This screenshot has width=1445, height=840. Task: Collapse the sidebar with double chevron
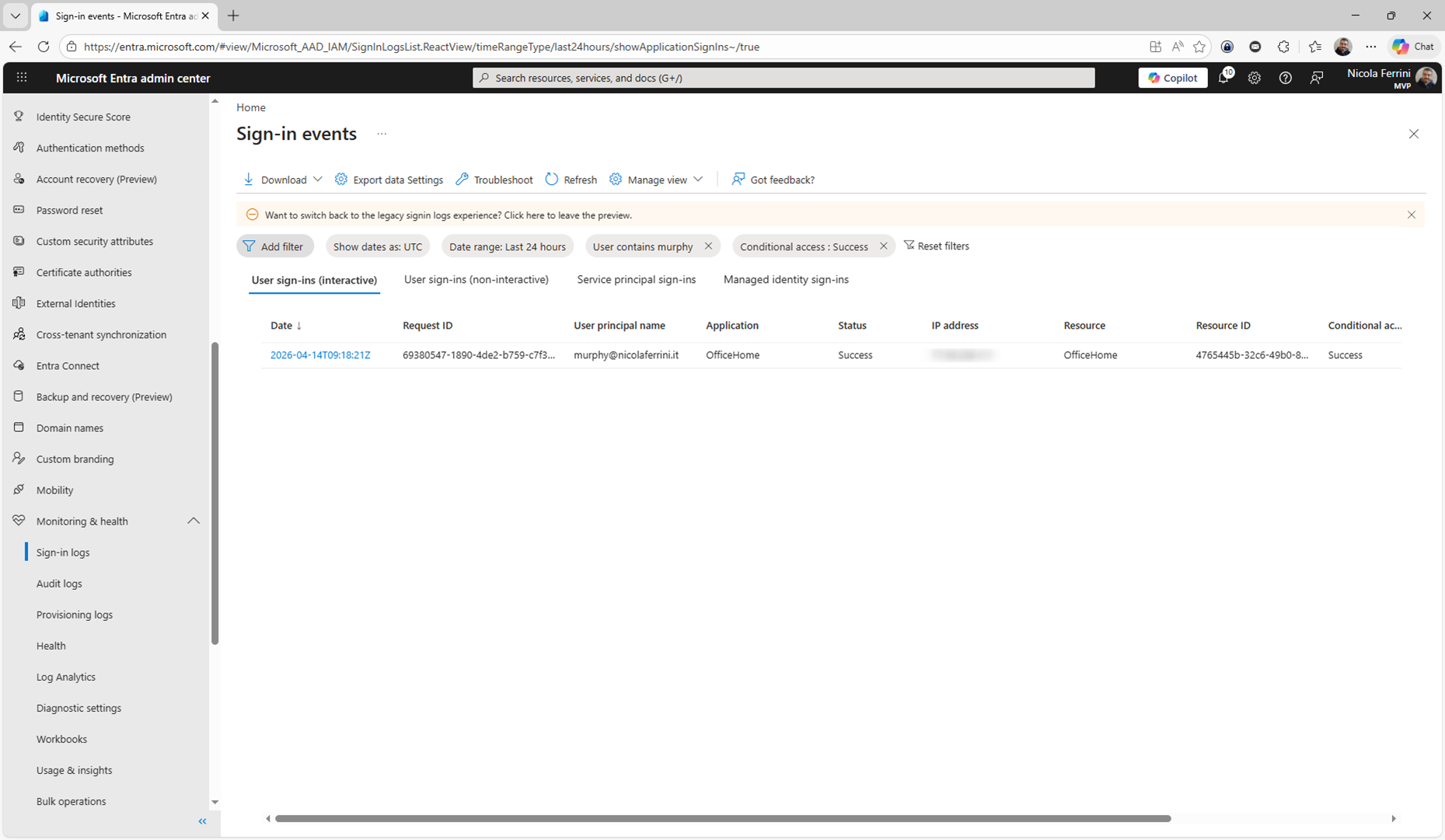click(x=202, y=821)
